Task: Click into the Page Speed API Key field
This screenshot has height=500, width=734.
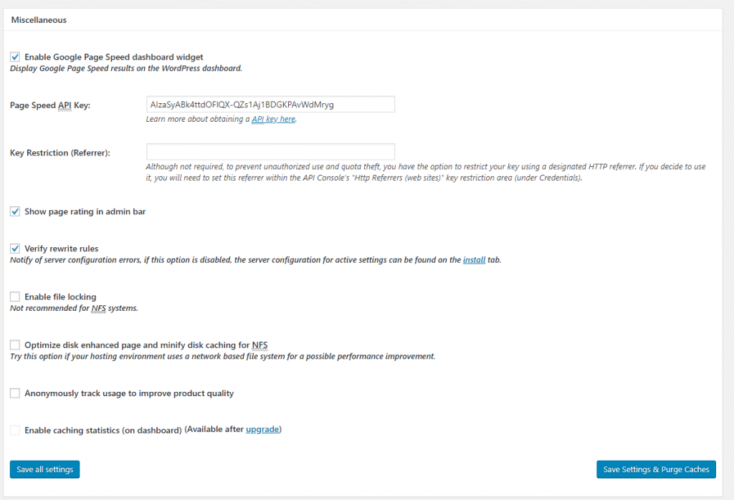Action: tap(270, 104)
